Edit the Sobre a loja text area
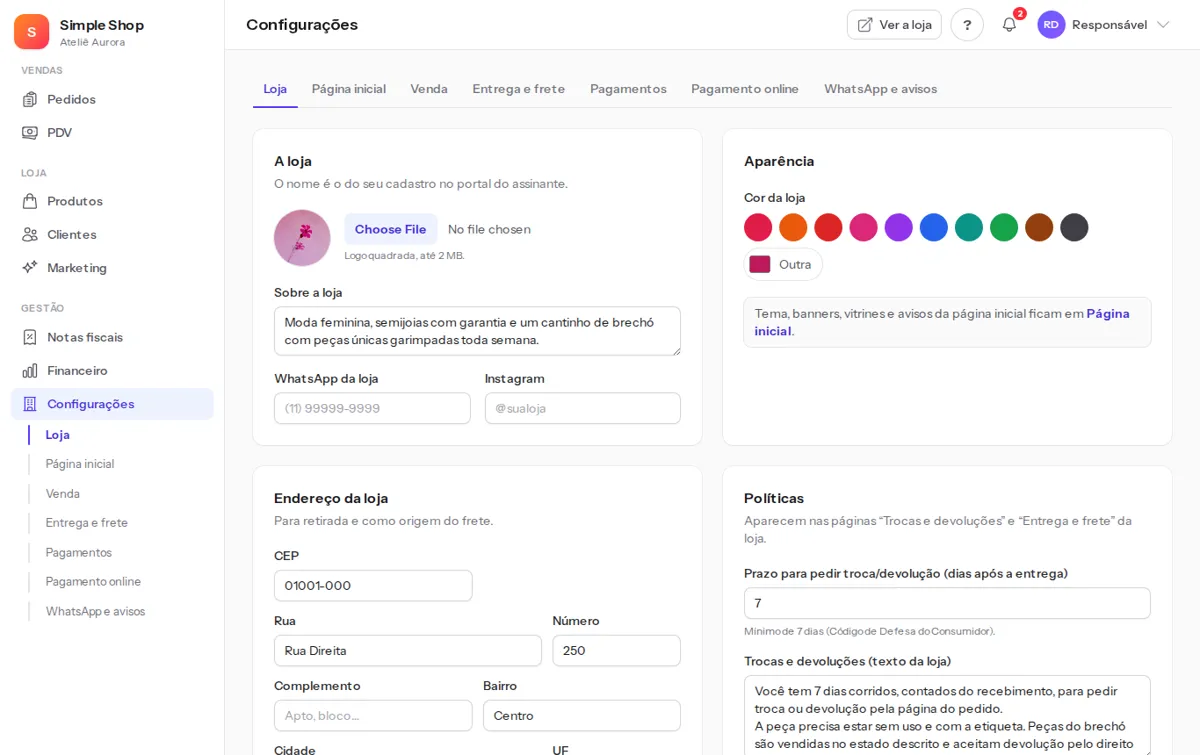The width and height of the screenshot is (1200, 755). coord(477,331)
